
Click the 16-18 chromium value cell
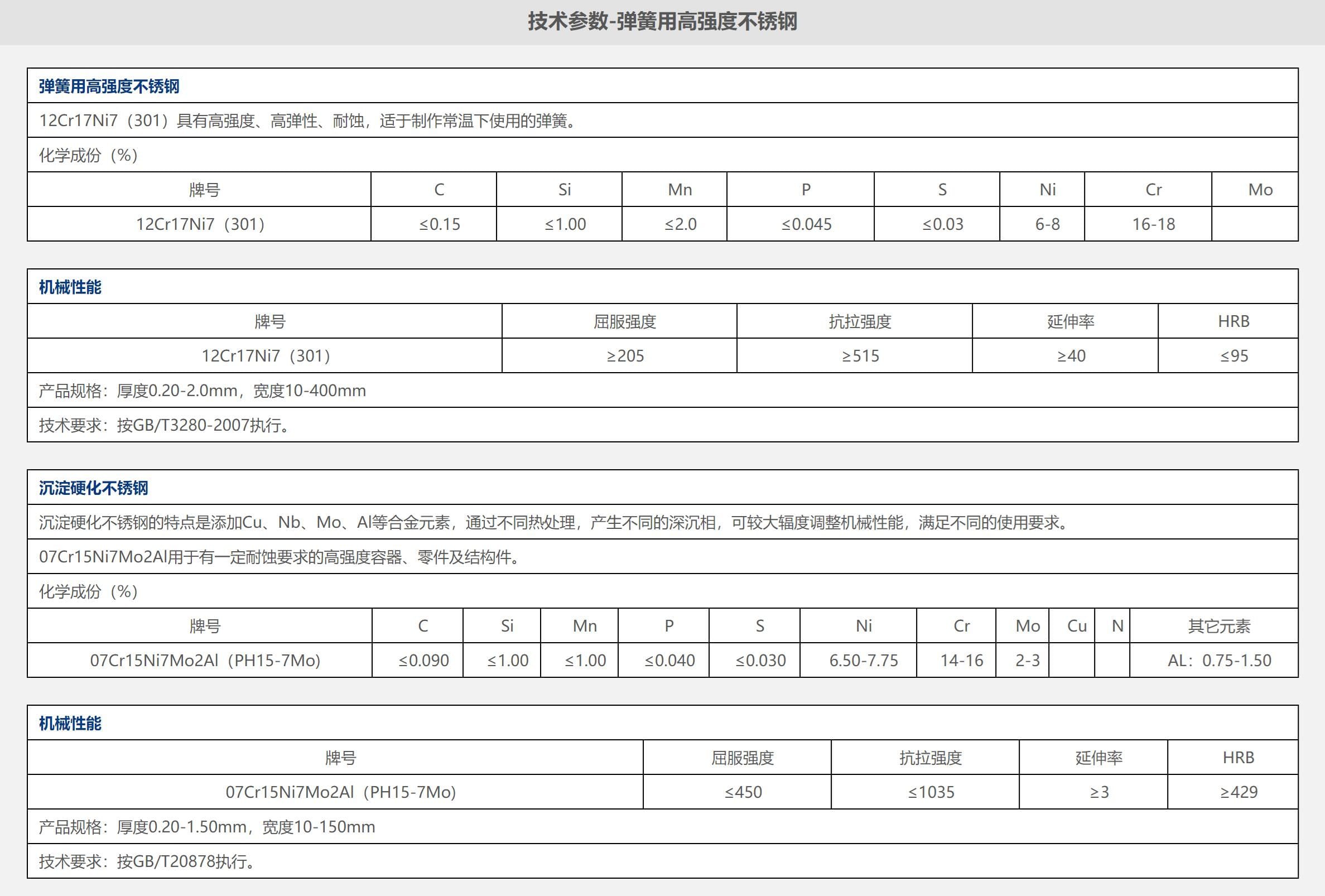pyautogui.click(x=1153, y=224)
